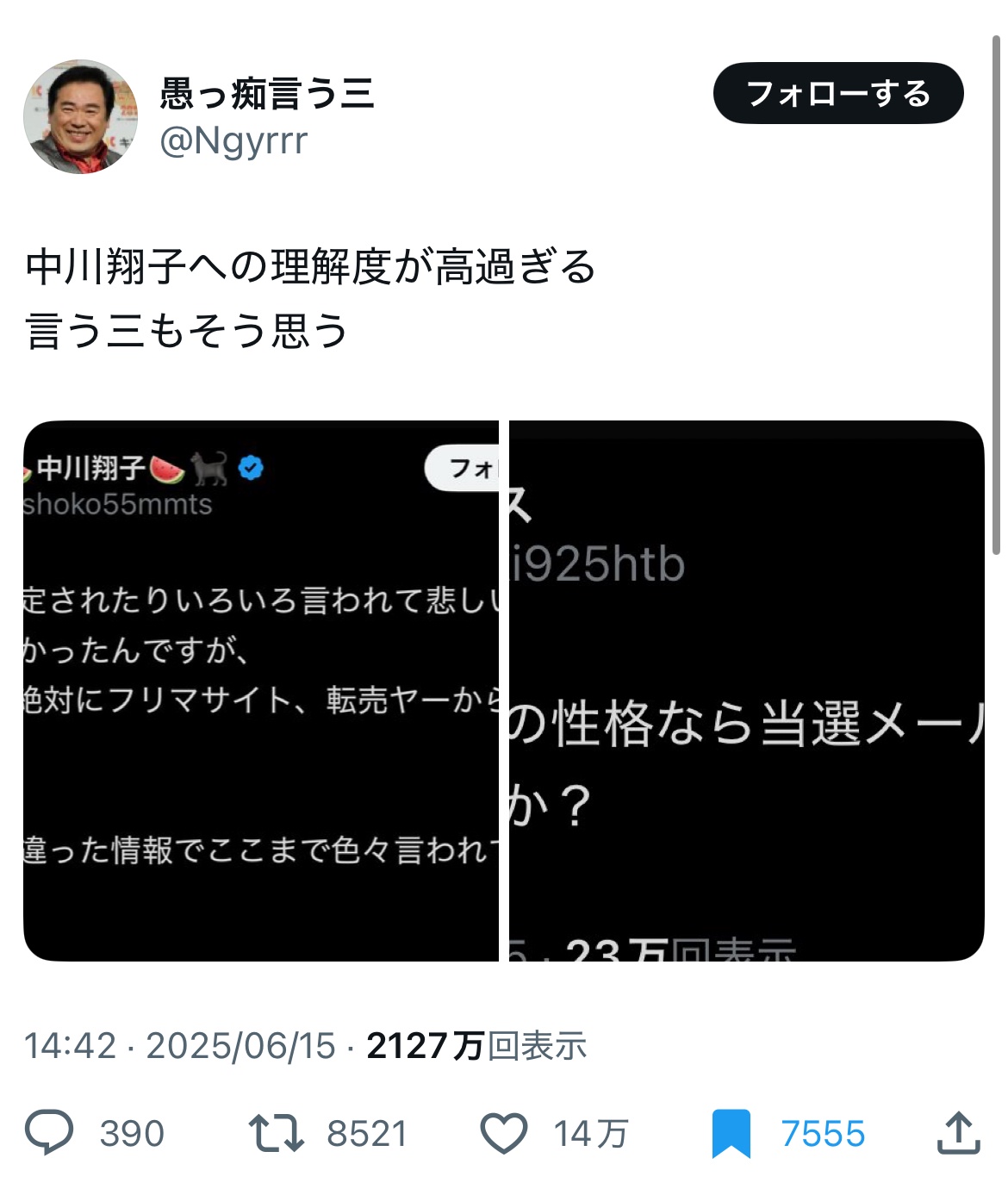Open the @Ngyrrr handle link
This screenshot has height=1189, width=1008.
click(x=233, y=140)
